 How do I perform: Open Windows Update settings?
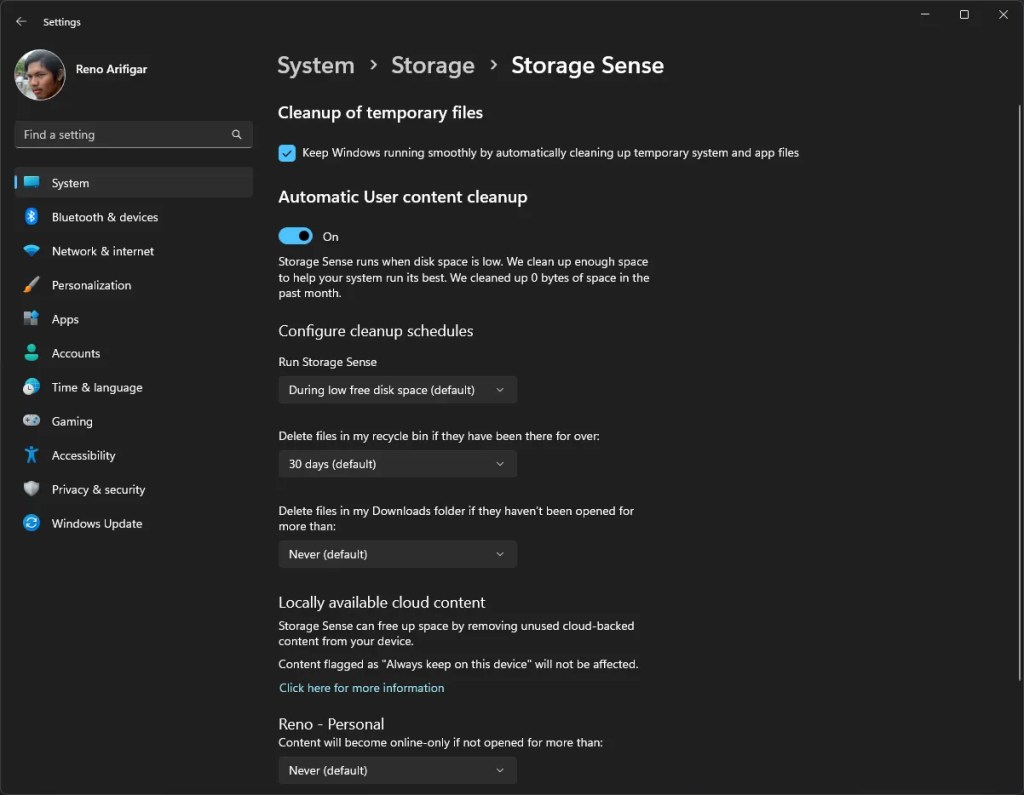tap(96, 523)
